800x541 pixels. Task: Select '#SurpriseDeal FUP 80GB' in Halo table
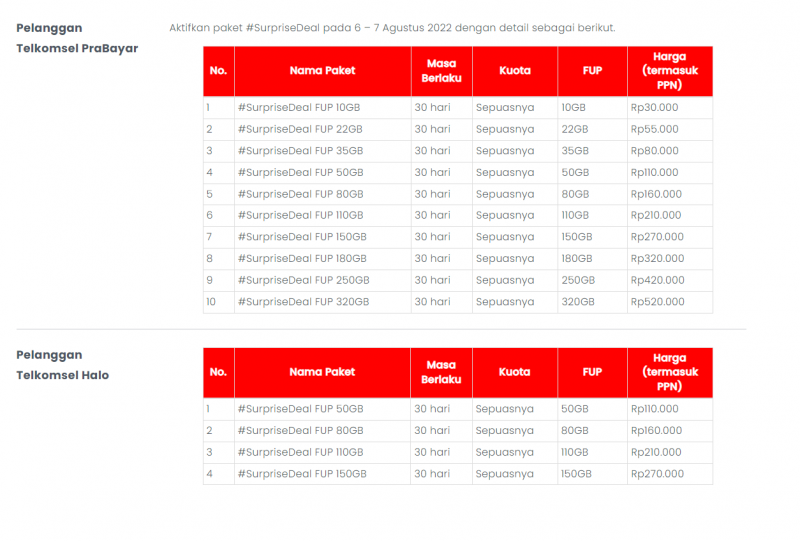[x=301, y=431]
